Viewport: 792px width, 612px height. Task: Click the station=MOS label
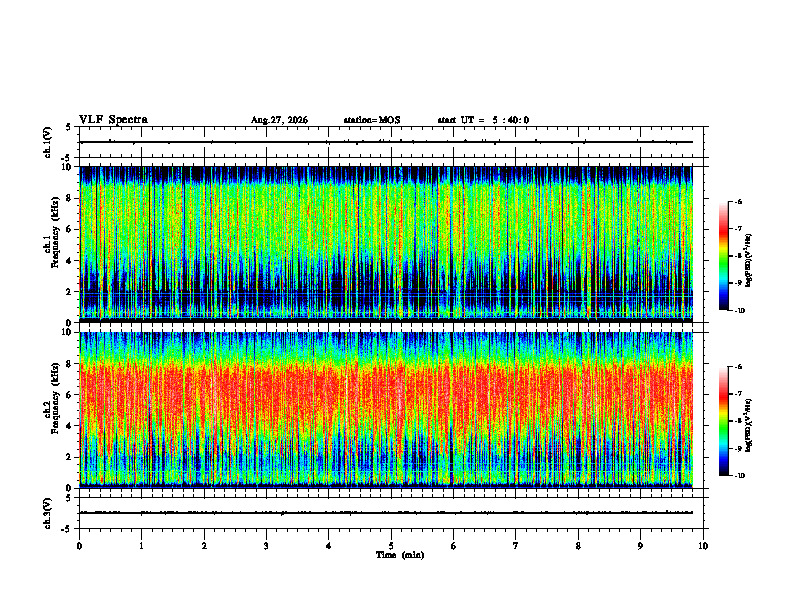click(372, 120)
